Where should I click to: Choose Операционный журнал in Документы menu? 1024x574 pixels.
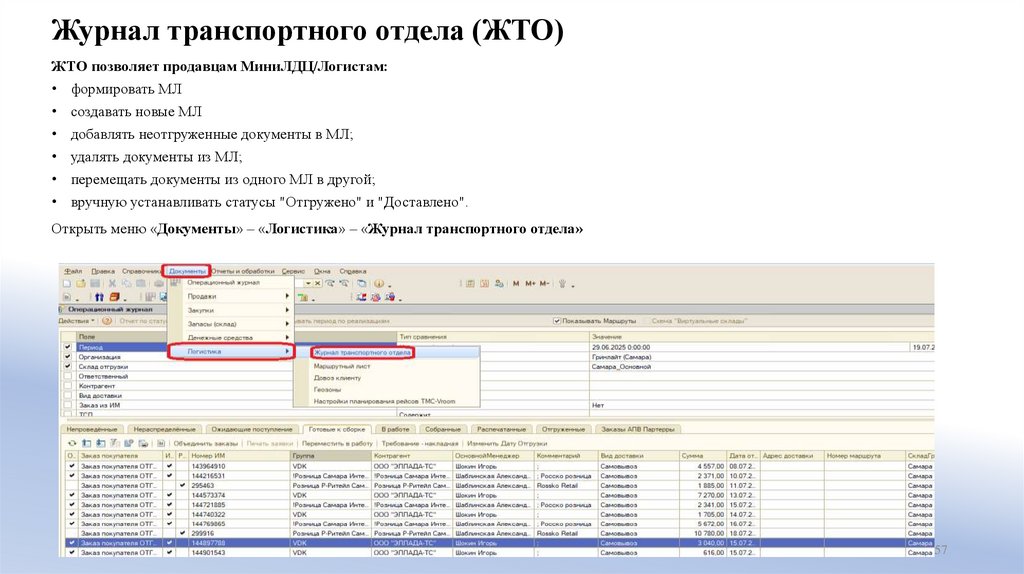(223, 283)
